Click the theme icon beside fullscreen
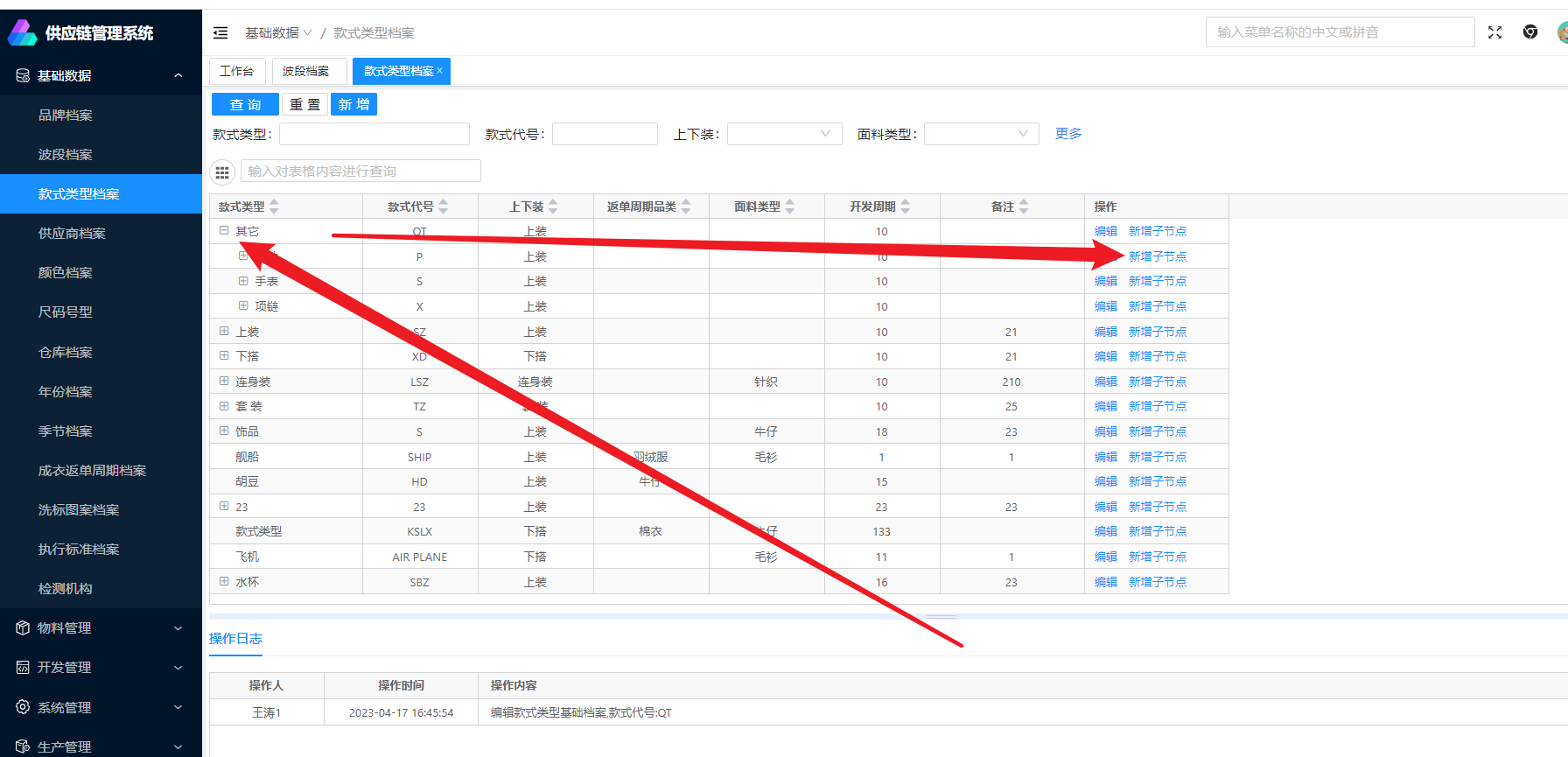 click(1529, 32)
